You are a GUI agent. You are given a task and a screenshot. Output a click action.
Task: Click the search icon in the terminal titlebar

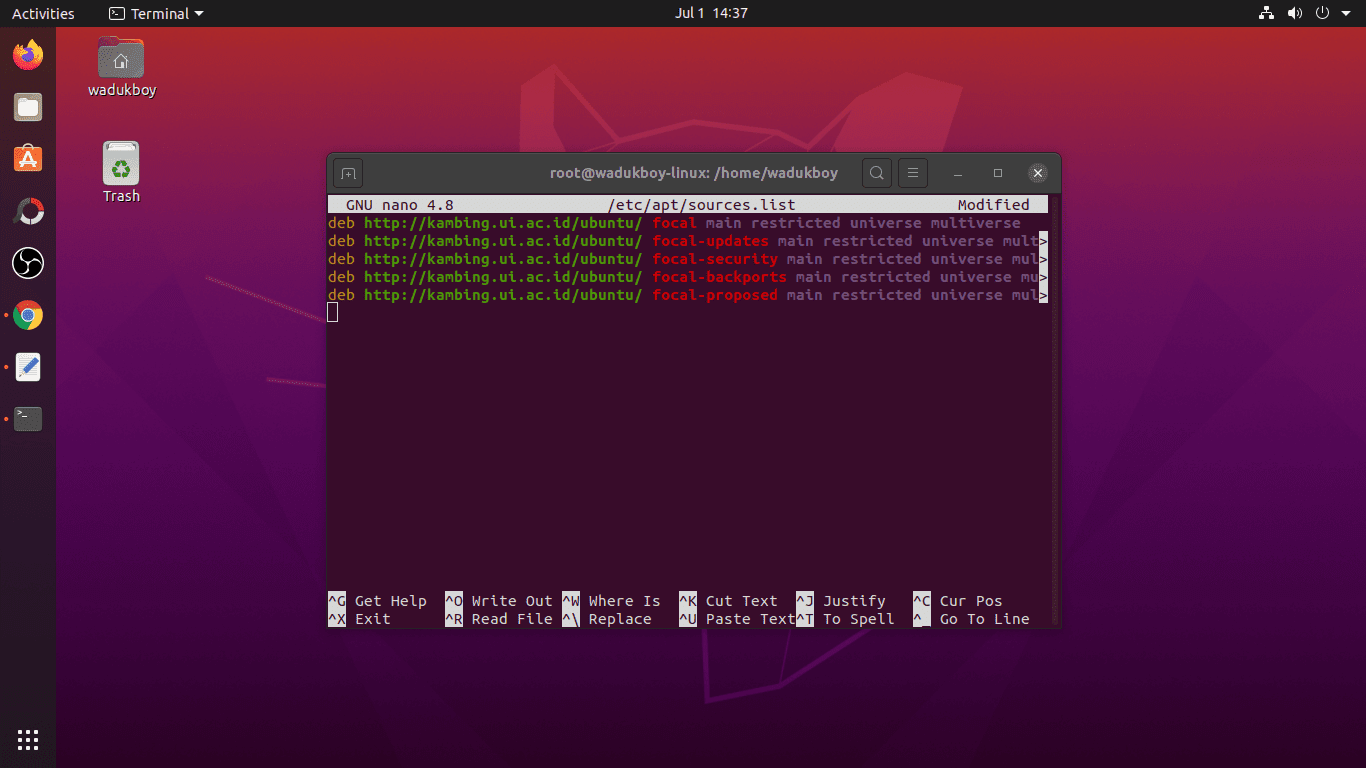click(876, 172)
